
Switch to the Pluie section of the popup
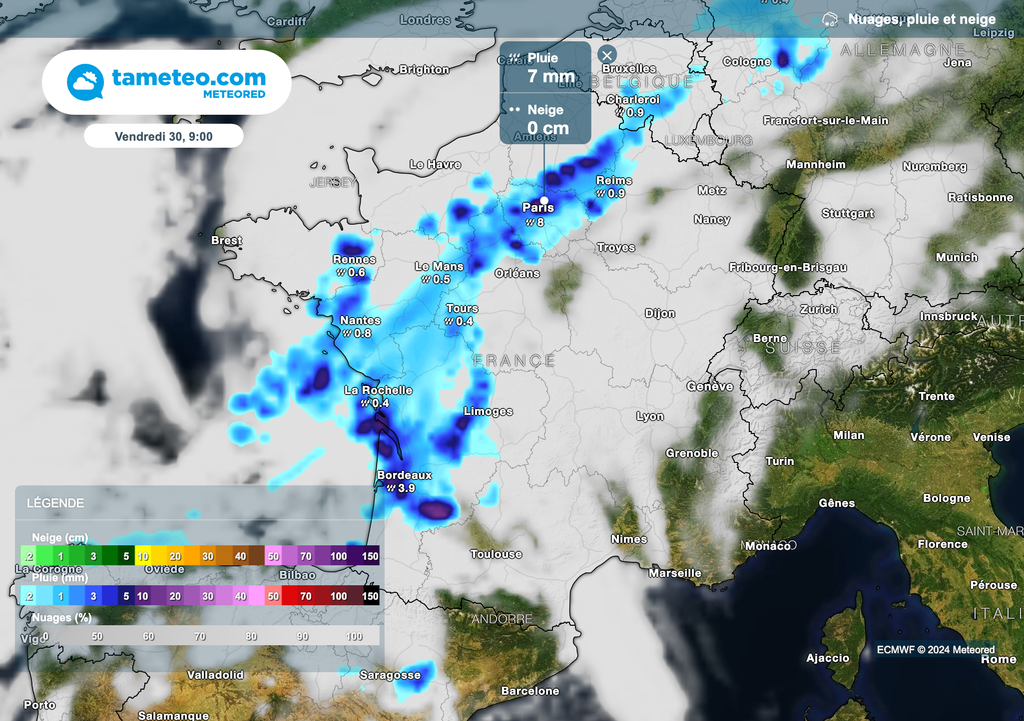pos(545,65)
